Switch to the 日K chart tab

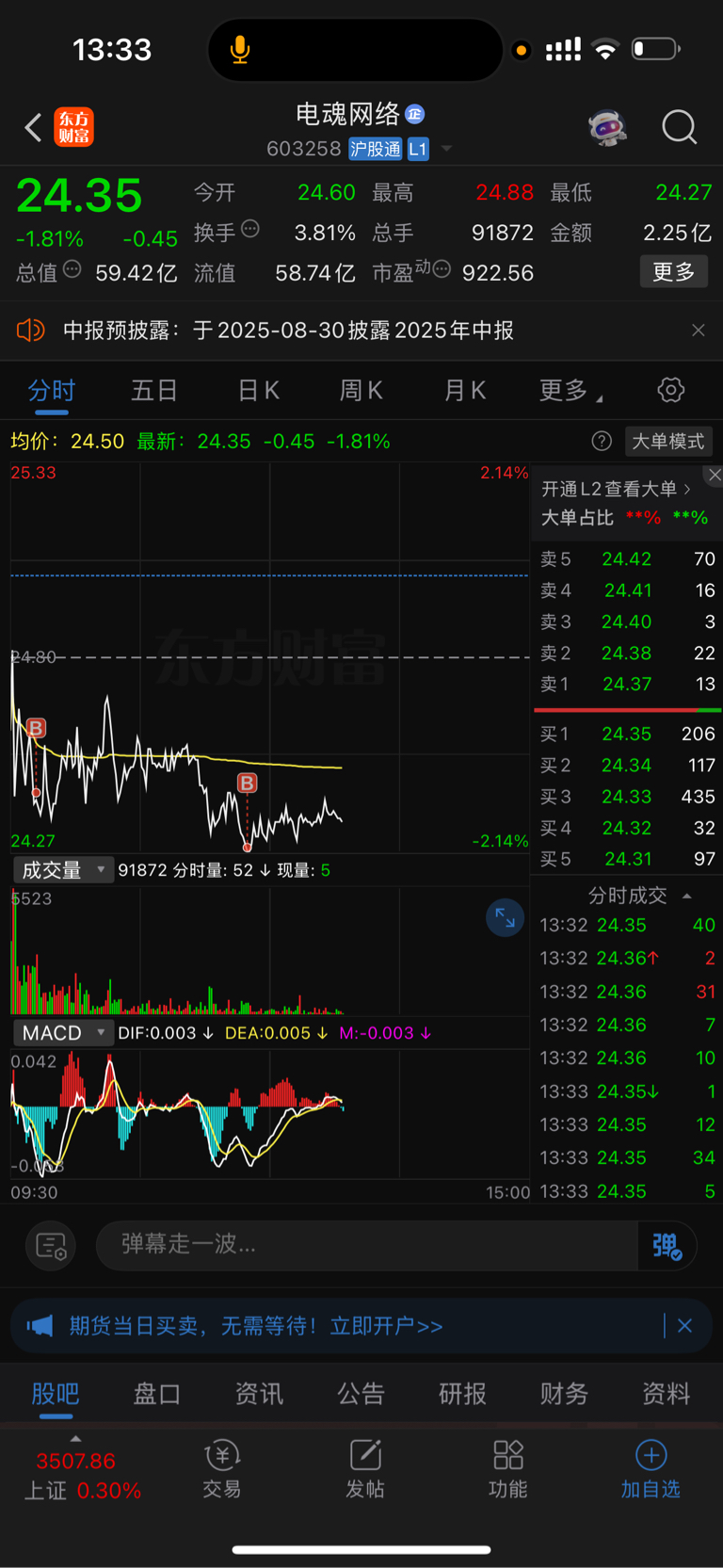(258, 390)
